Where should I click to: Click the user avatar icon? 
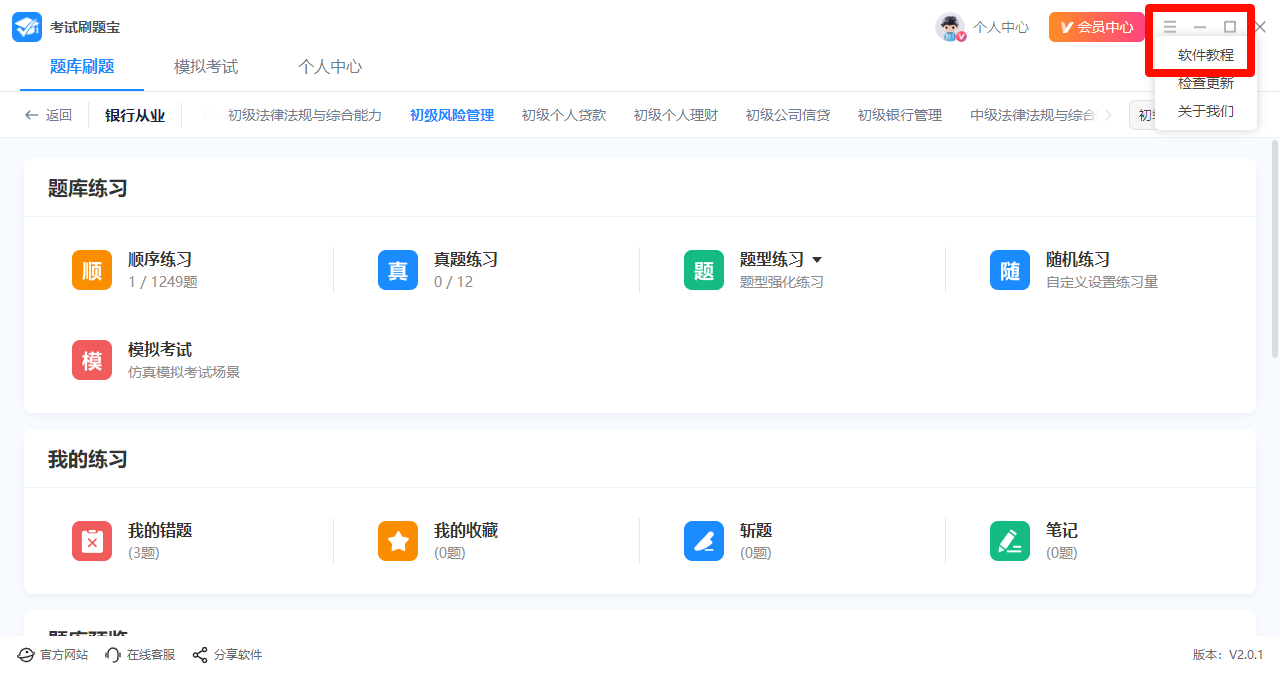point(950,27)
